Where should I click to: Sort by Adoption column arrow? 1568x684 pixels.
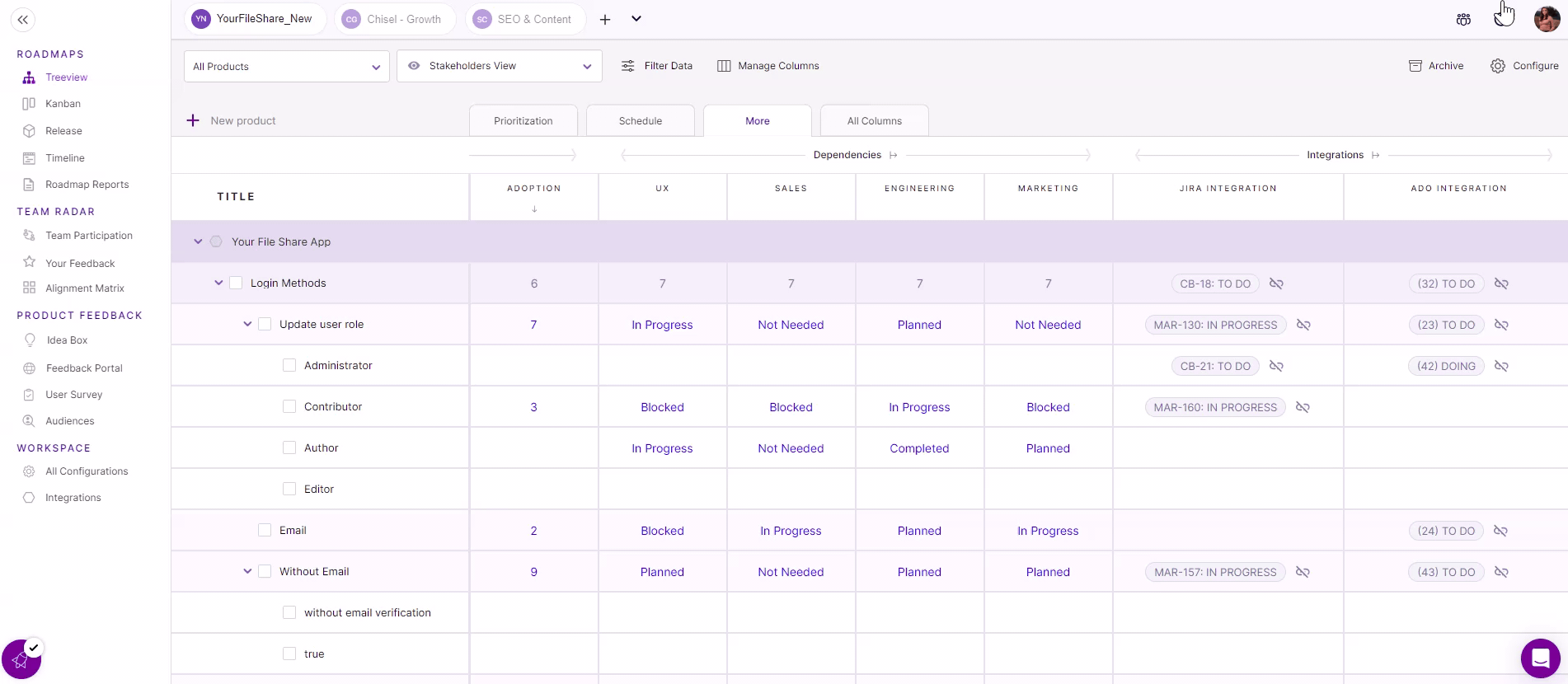[x=534, y=209]
